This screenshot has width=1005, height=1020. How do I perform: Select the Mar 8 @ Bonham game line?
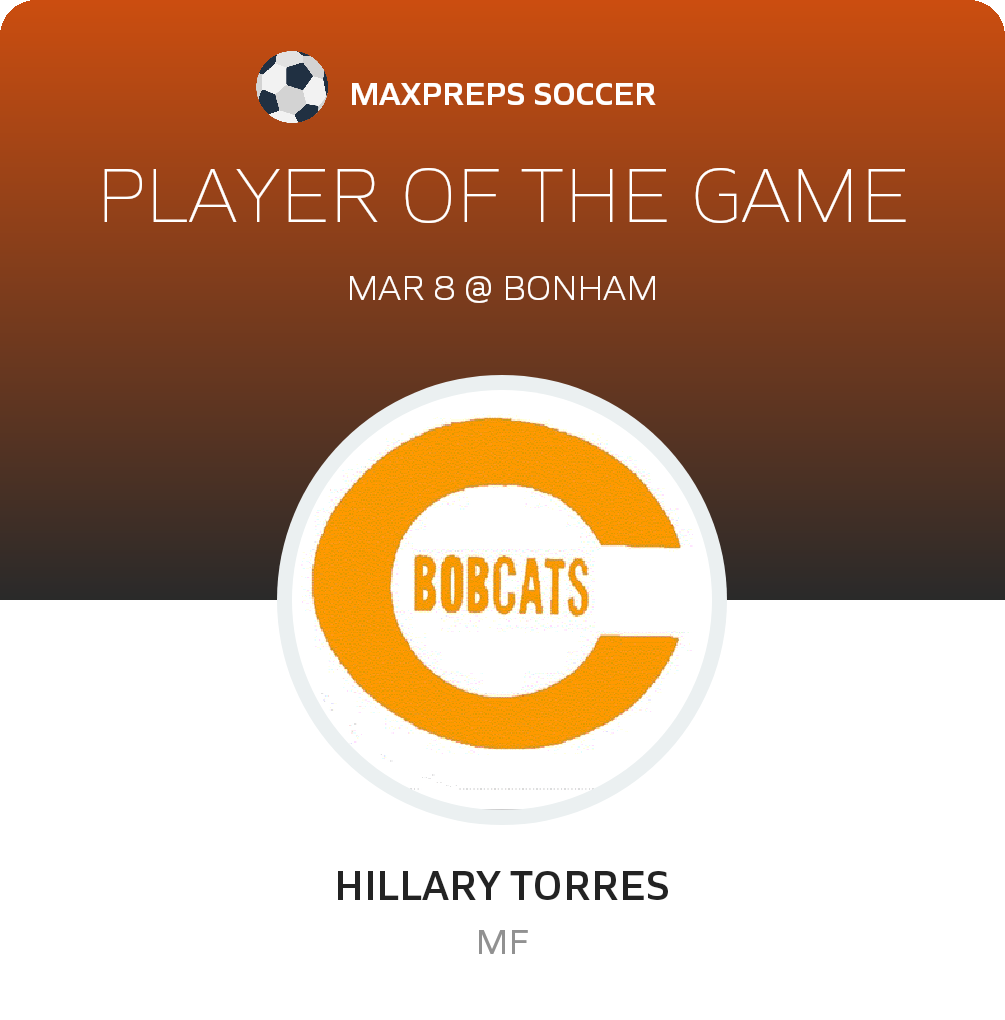(502, 289)
